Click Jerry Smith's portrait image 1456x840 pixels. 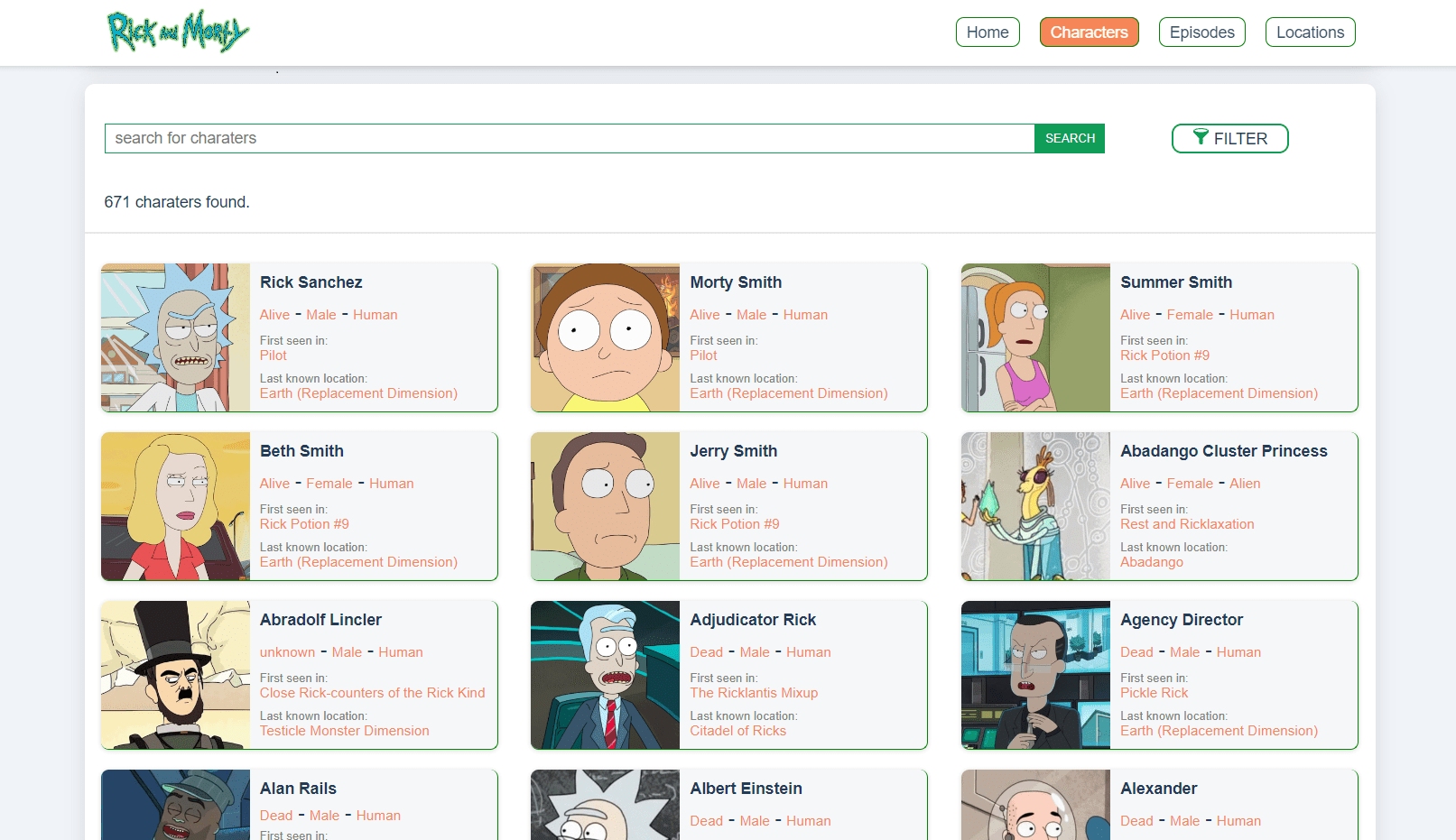pyautogui.click(x=605, y=506)
